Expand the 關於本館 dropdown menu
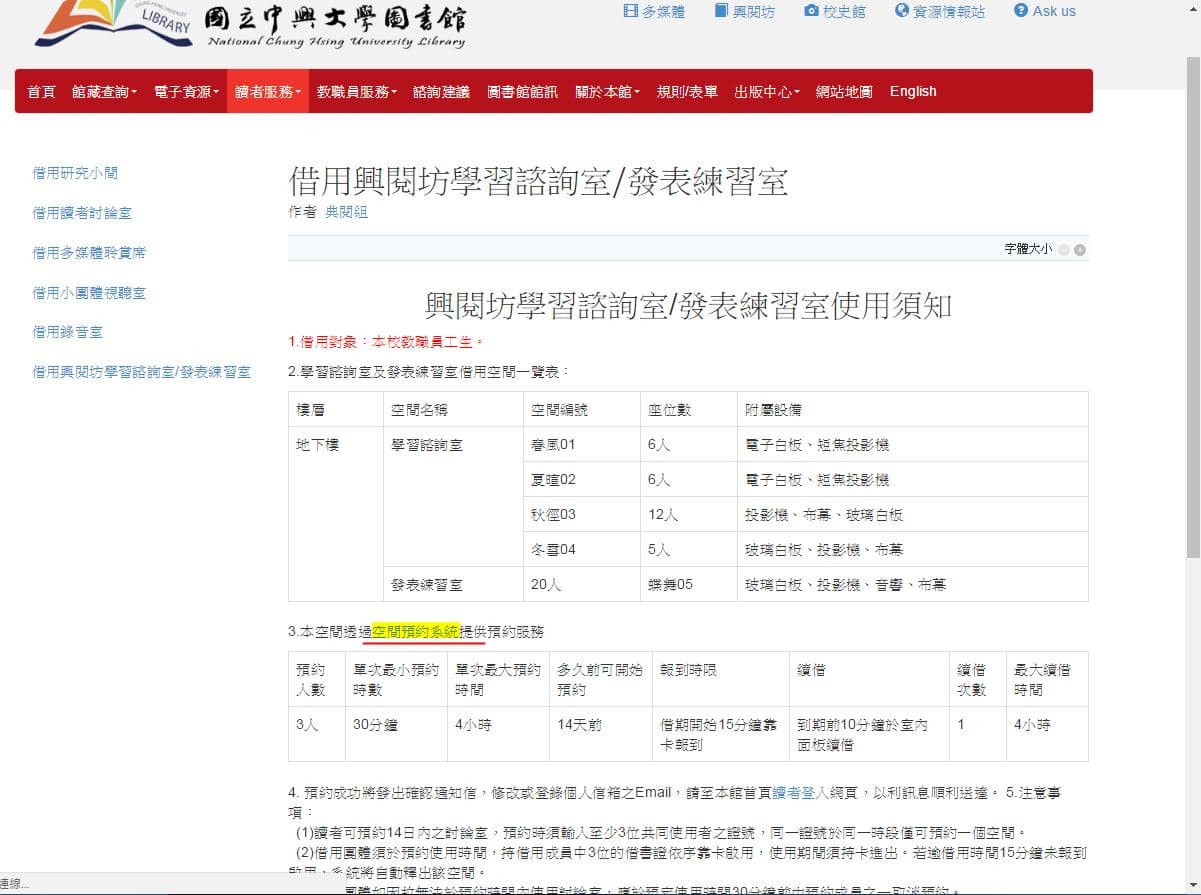Screen dimensions: 1201x895 point(607,91)
